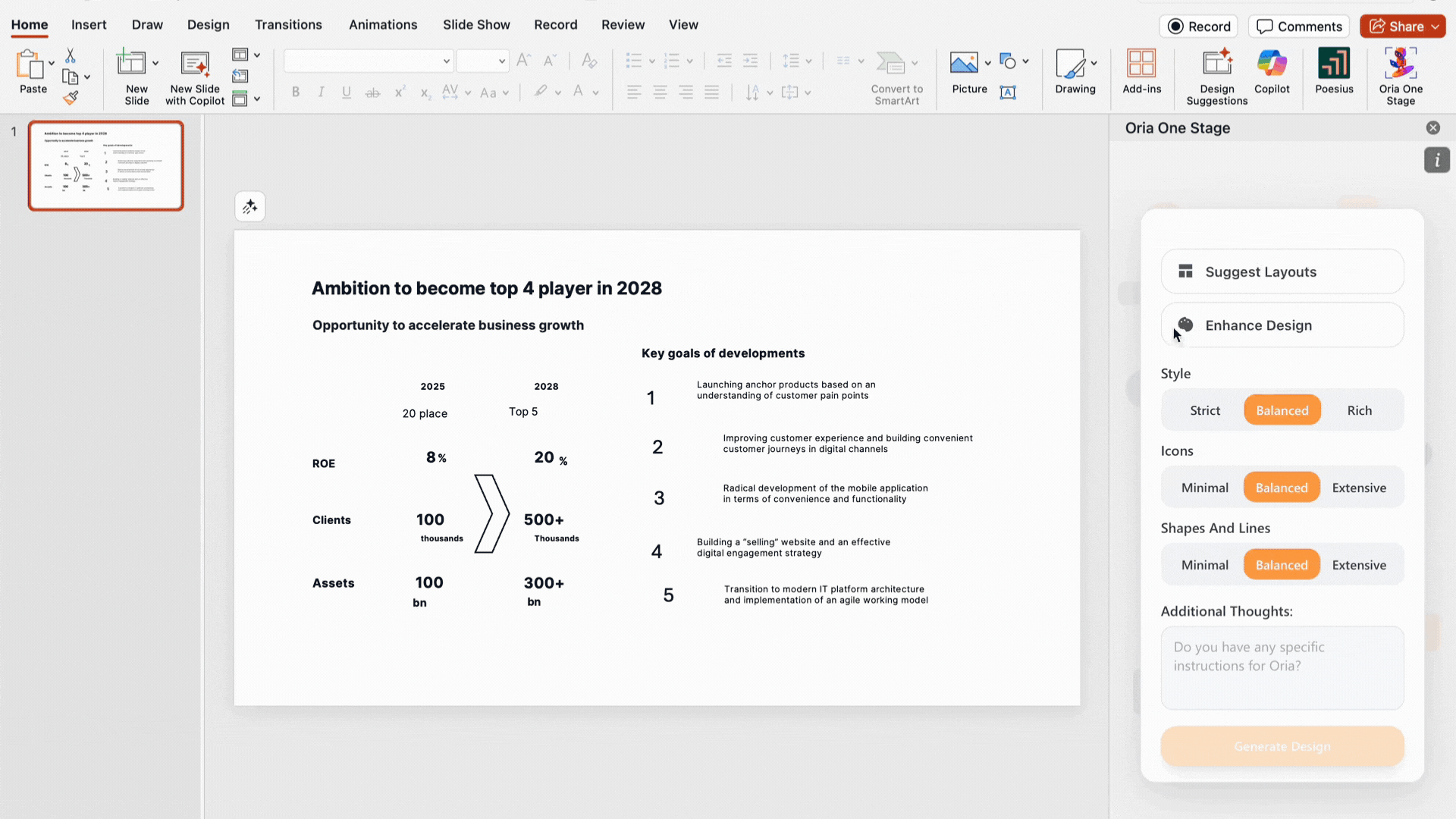Image resolution: width=1456 pixels, height=819 pixels.
Task: Set Shapes And Lines to Minimal
Action: pyautogui.click(x=1204, y=565)
